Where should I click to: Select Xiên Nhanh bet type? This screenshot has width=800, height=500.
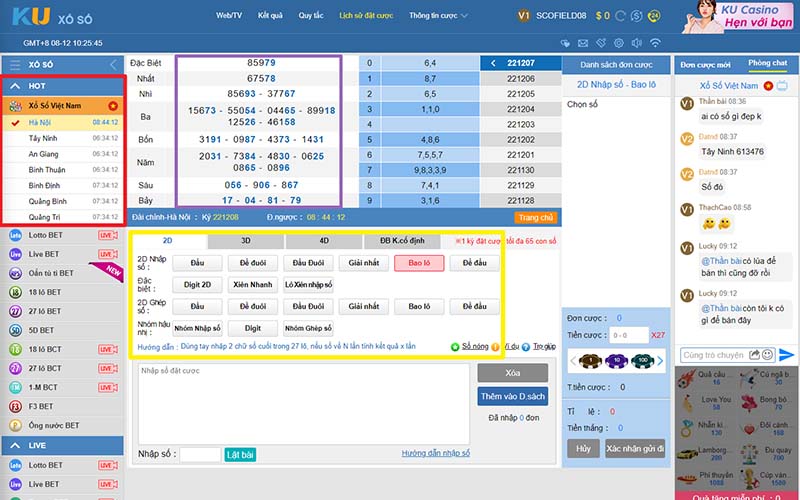[253, 285]
